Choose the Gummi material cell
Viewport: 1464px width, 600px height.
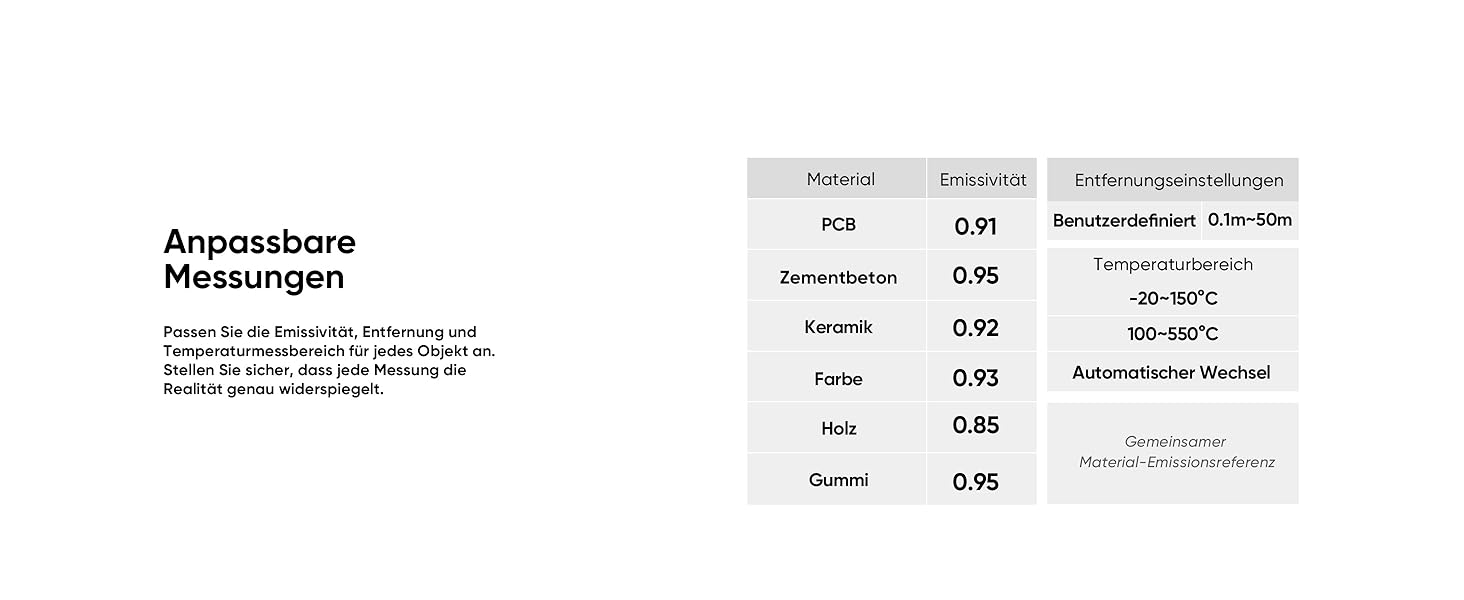tap(838, 480)
